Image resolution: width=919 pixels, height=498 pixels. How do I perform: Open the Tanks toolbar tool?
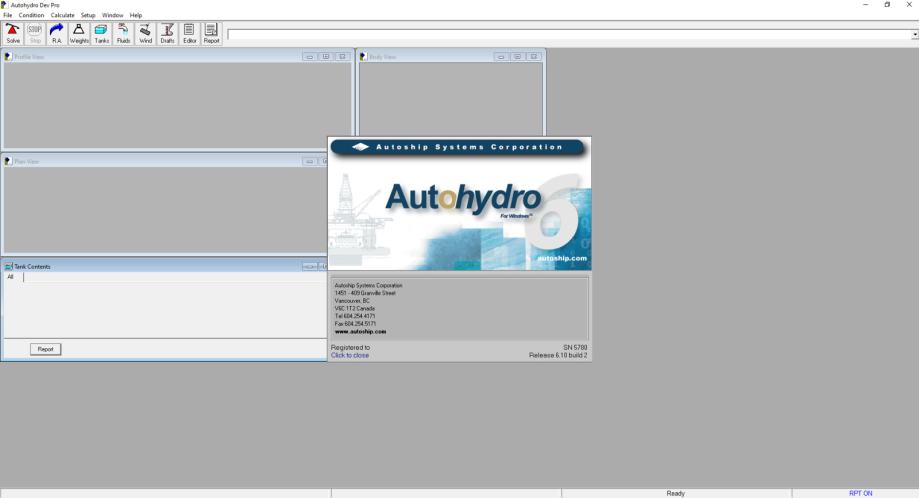pyautogui.click(x=101, y=33)
